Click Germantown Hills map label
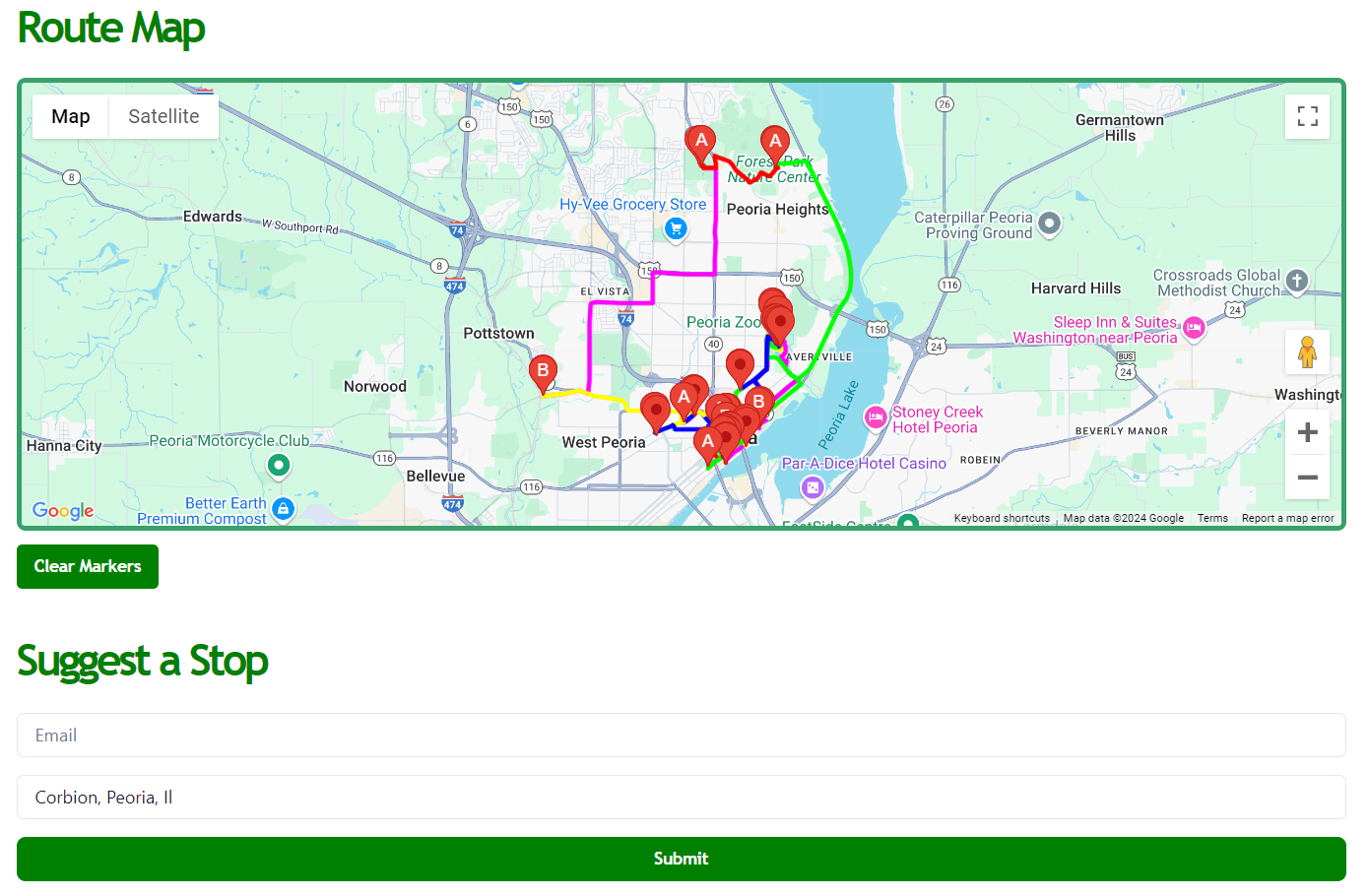This screenshot has width=1369, height=896. click(1120, 128)
